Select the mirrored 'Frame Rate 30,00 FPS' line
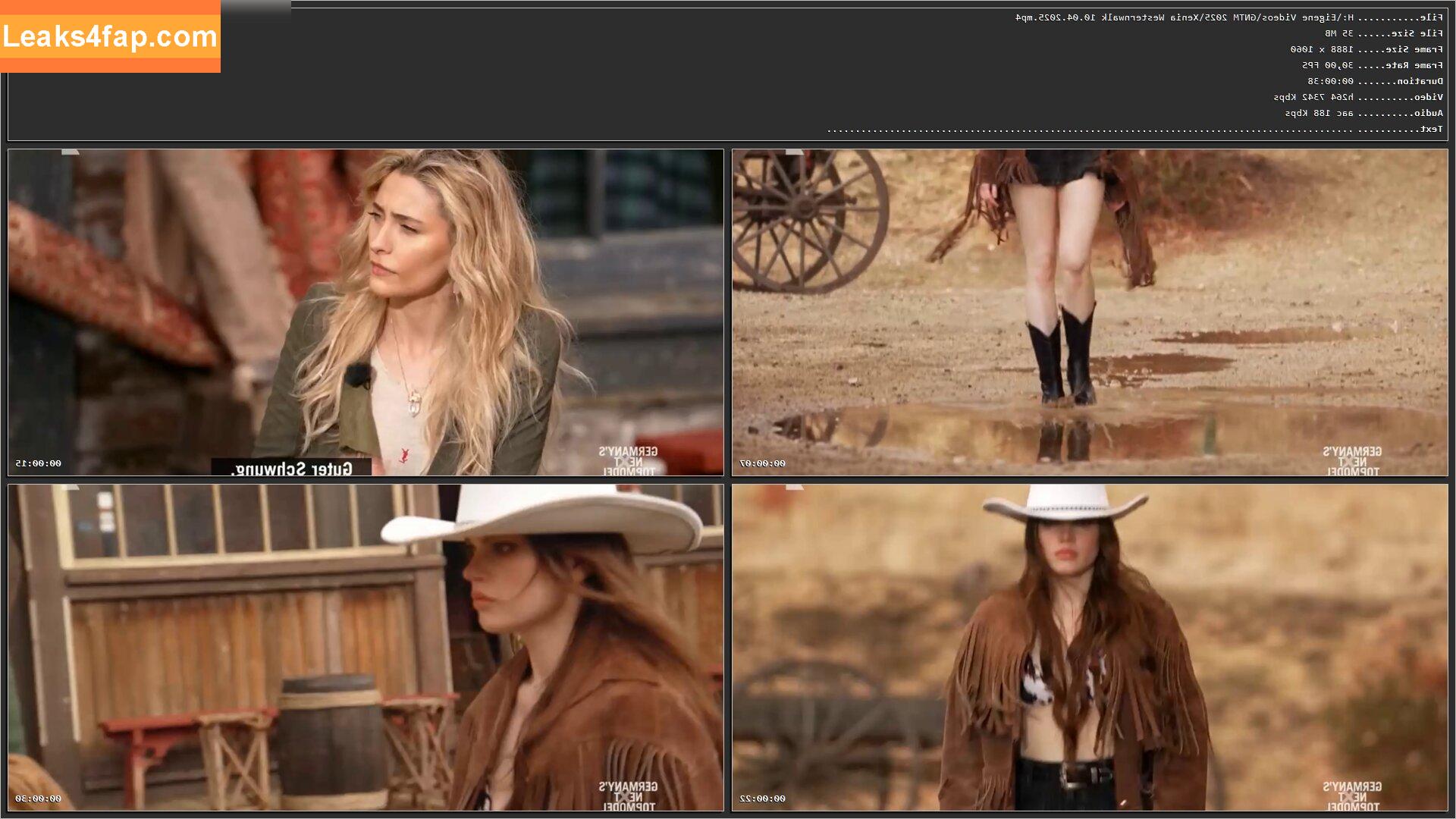The height and width of the screenshot is (819, 1456). pos(1373,65)
